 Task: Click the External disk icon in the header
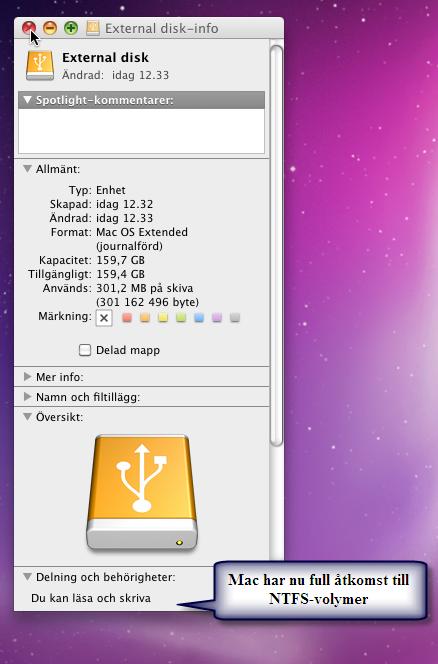40,65
